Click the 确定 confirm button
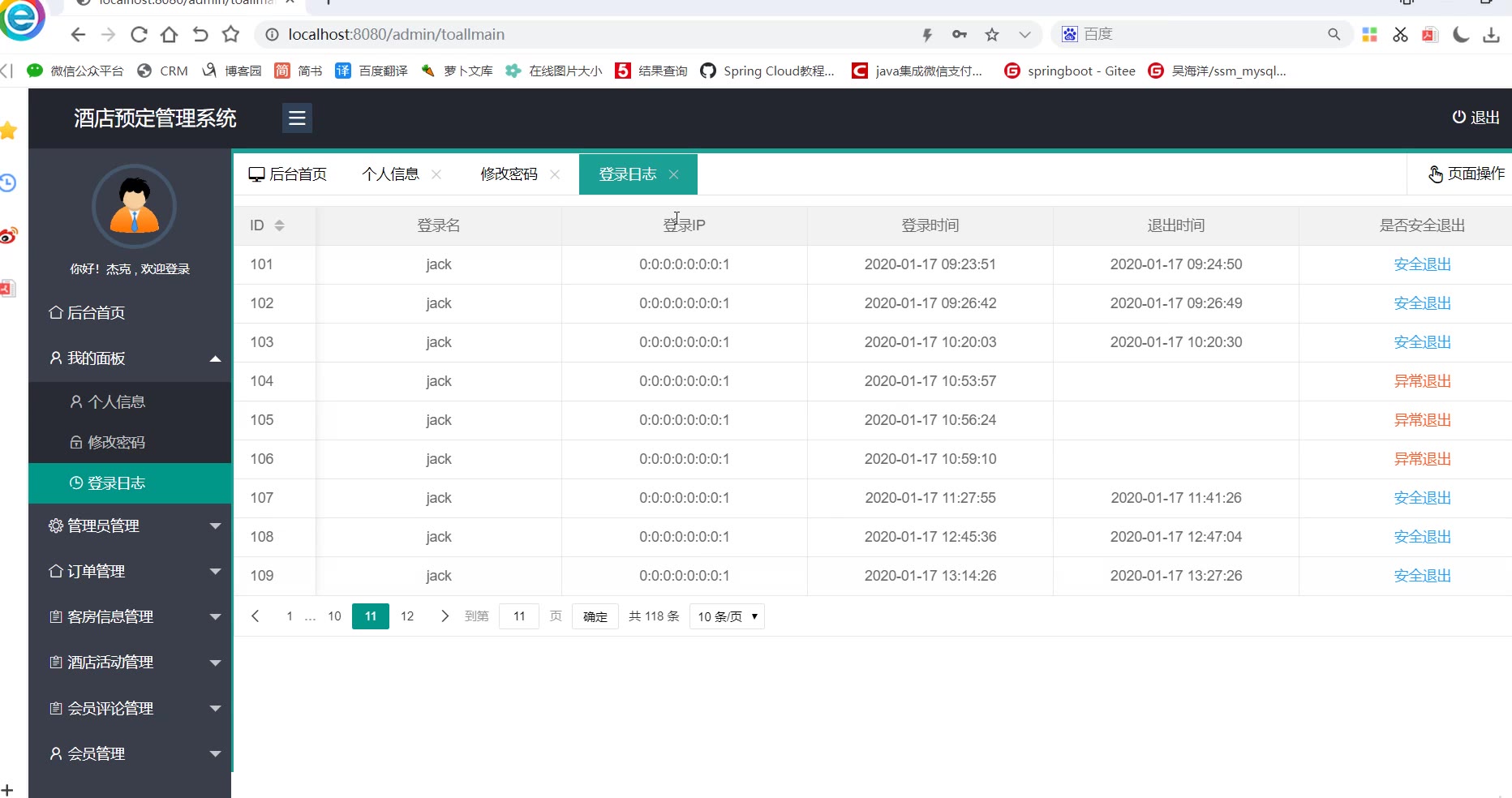 click(x=595, y=616)
